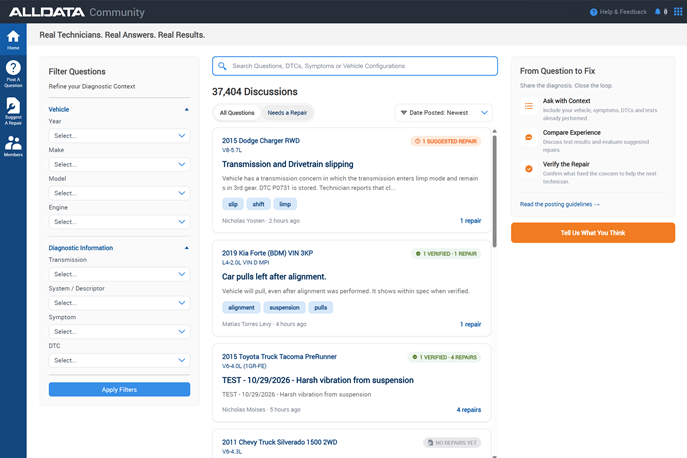Click the limp tag

click(285, 204)
